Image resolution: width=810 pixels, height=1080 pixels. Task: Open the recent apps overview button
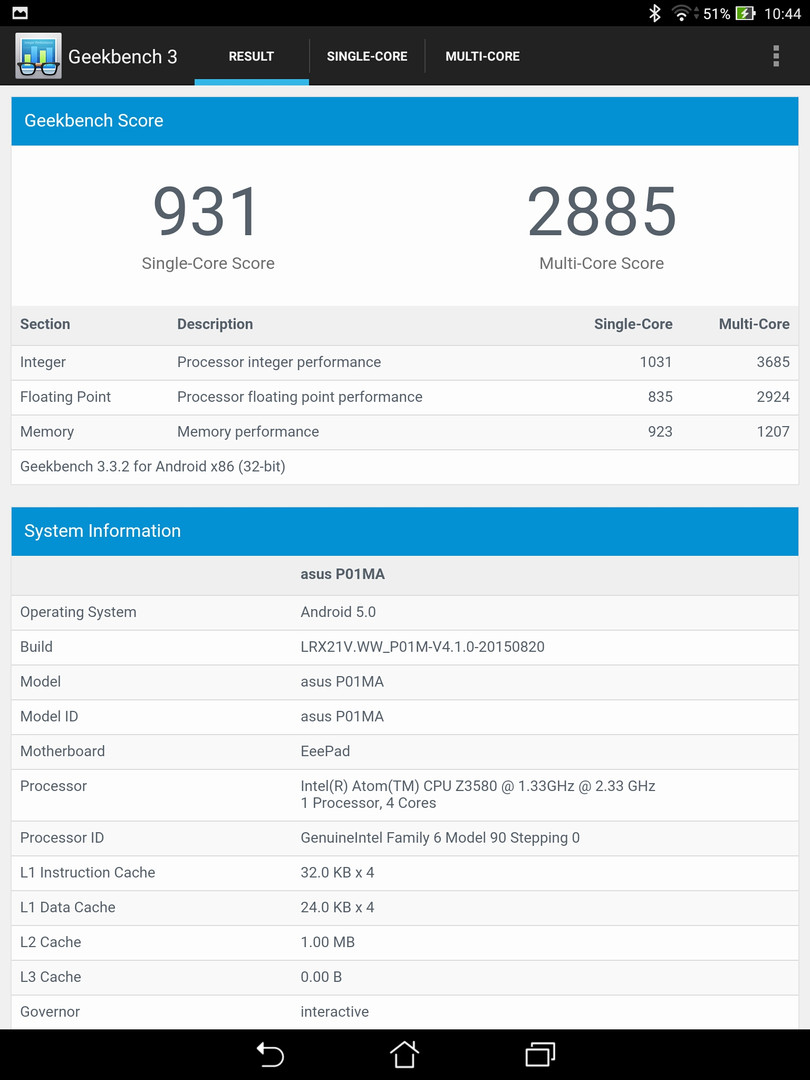click(540, 1054)
